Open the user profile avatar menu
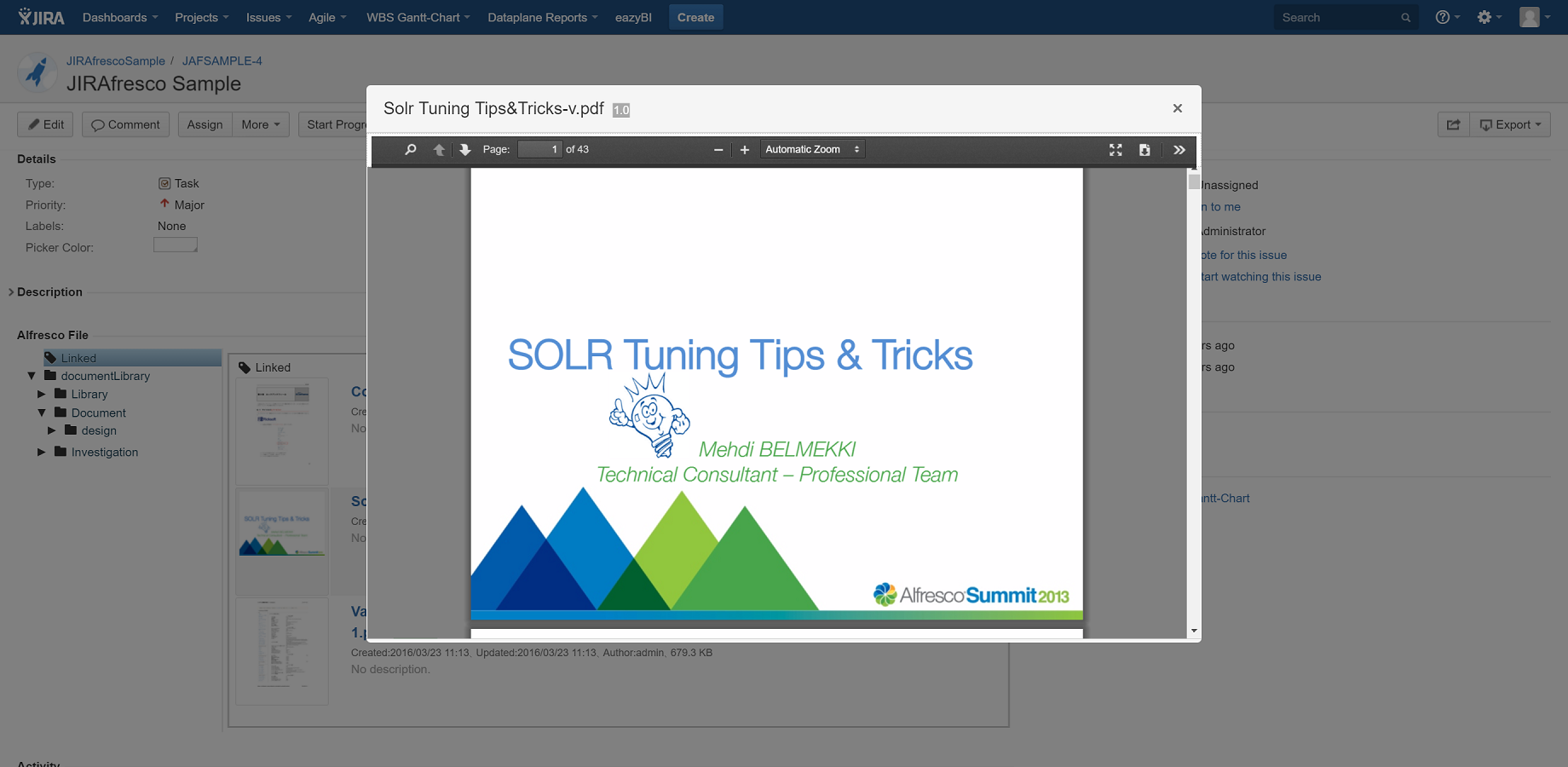 1535,17
